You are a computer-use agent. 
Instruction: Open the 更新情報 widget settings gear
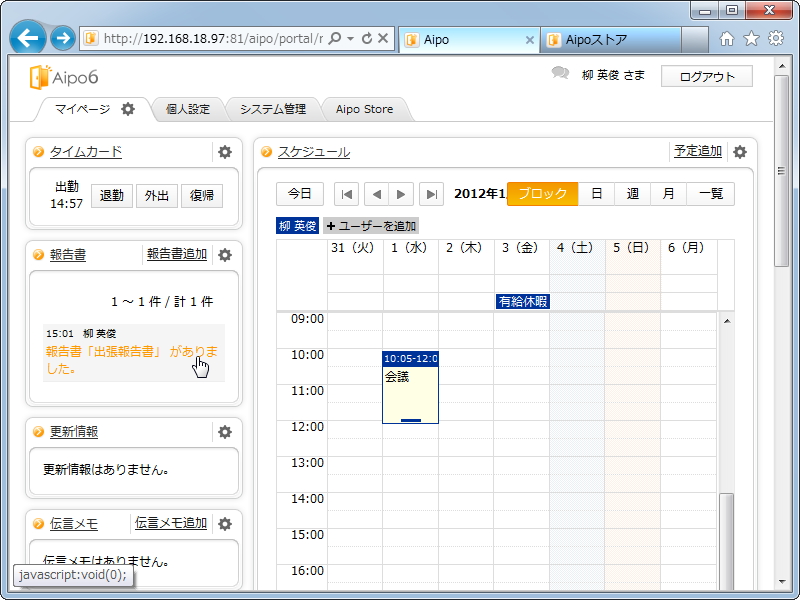225,432
